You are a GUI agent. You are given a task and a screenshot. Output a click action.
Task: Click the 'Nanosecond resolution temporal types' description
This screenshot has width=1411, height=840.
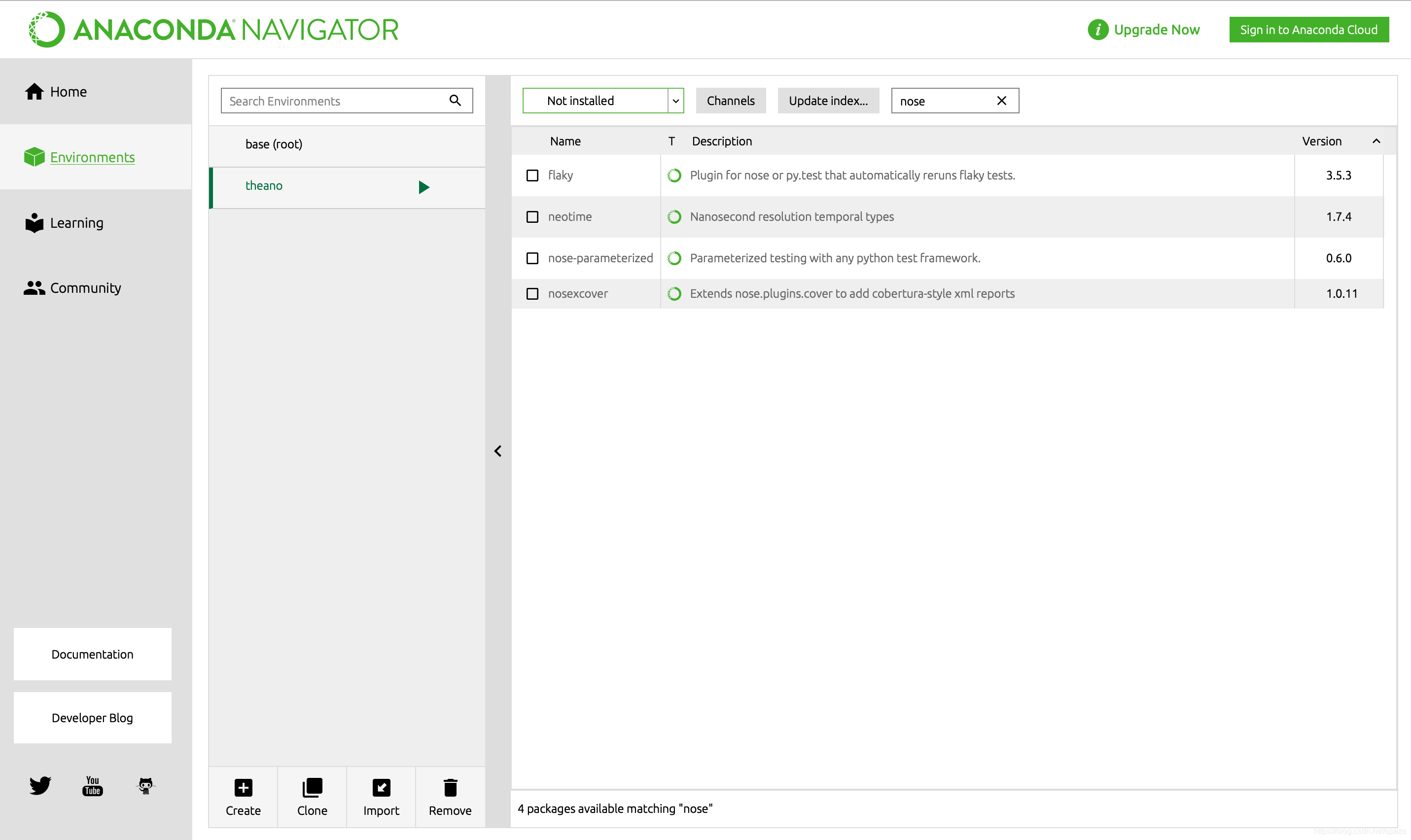coord(792,217)
